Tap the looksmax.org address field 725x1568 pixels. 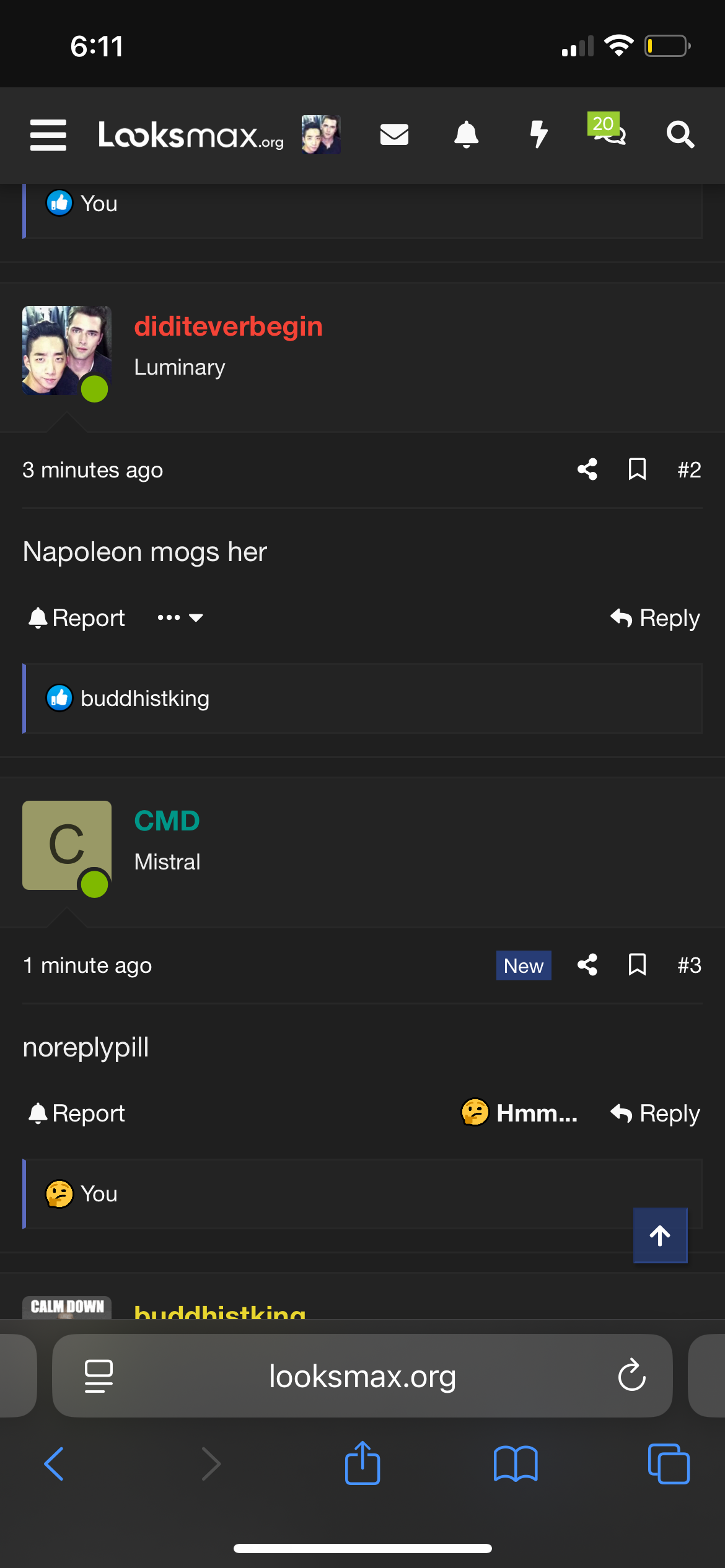tap(362, 1376)
